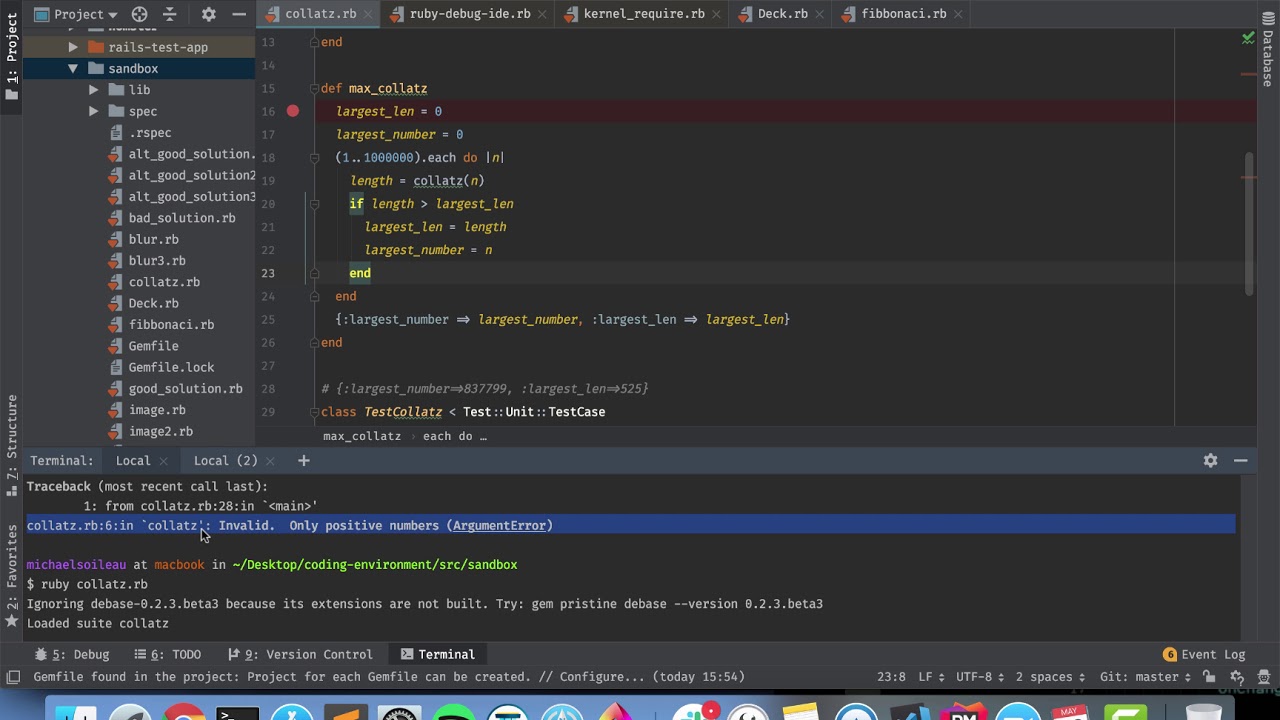Open Chrome from the Dock

pyautogui.click(x=183, y=714)
